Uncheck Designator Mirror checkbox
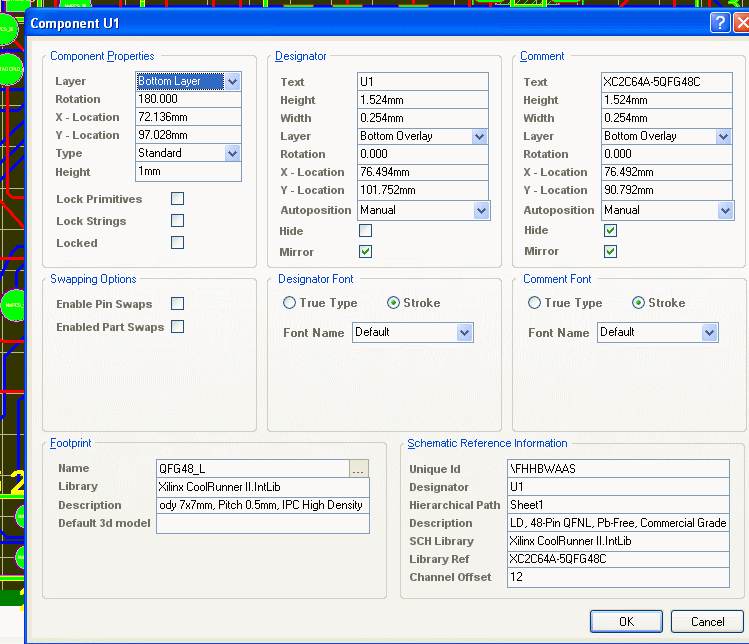This screenshot has height=644, width=749. coord(365,252)
